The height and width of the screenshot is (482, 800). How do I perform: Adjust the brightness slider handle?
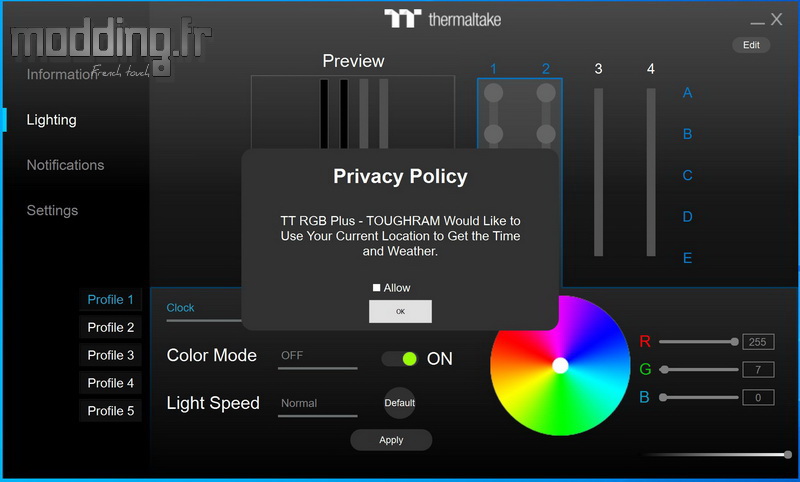pos(788,454)
